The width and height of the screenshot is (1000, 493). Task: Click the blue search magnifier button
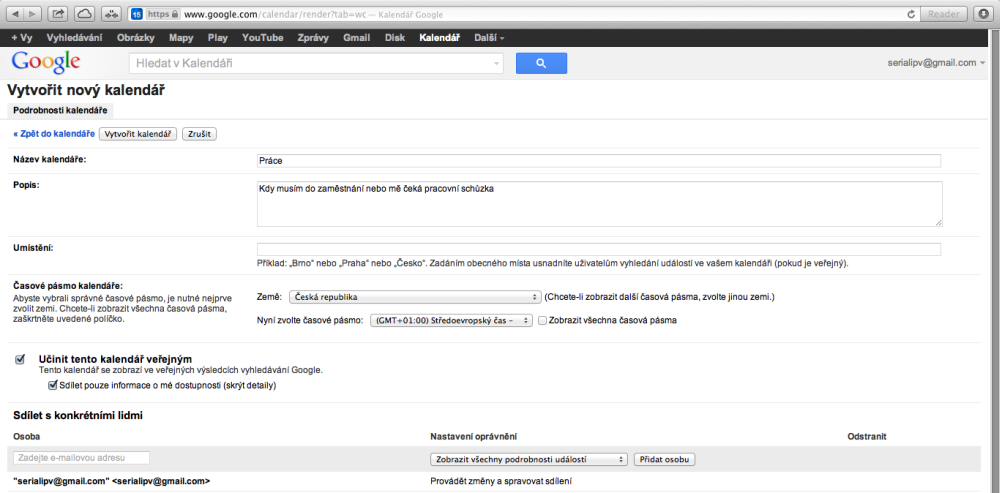coord(541,63)
